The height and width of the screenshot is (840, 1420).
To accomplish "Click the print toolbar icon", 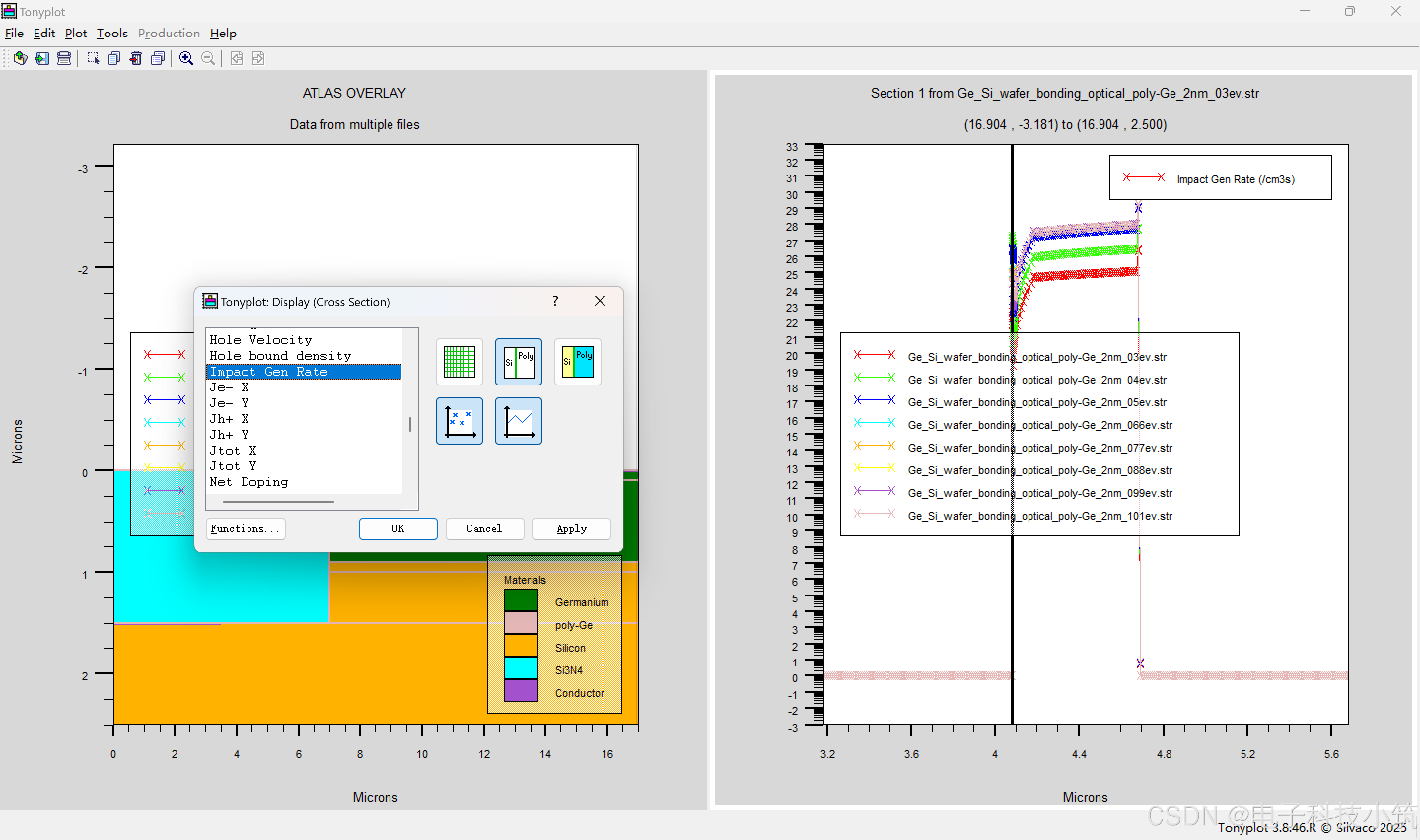I will (64, 58).
